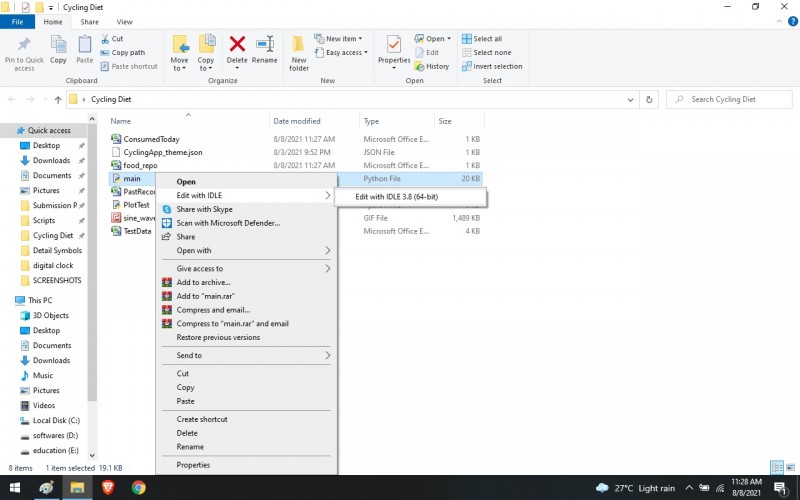Open the Copy to ribbon button
Screen dimensions: 800x500
(206, 53)
